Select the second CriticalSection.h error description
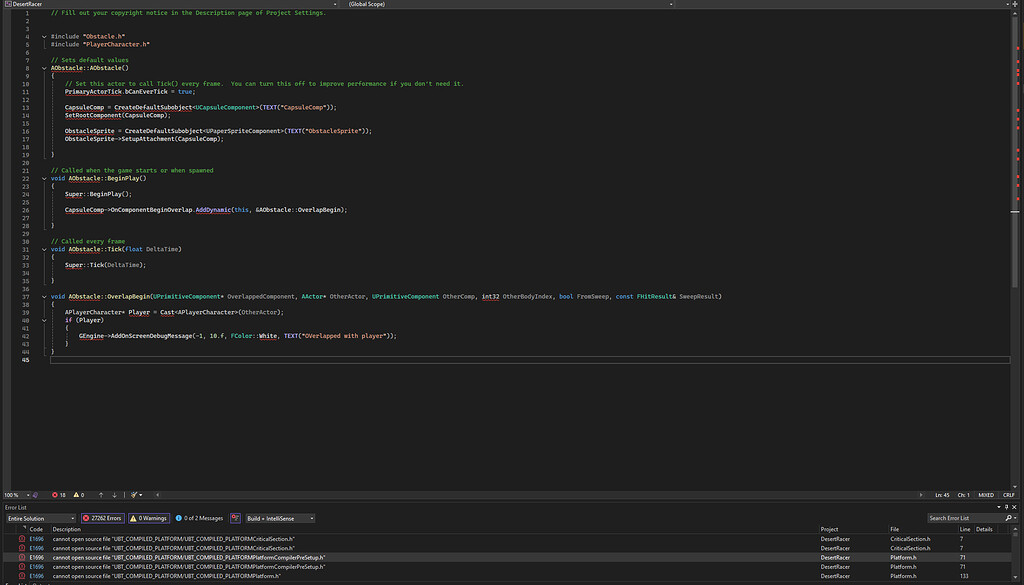The height and width of the screenshot is (585, 1024). pyautogui.click(x=174, y=548)
